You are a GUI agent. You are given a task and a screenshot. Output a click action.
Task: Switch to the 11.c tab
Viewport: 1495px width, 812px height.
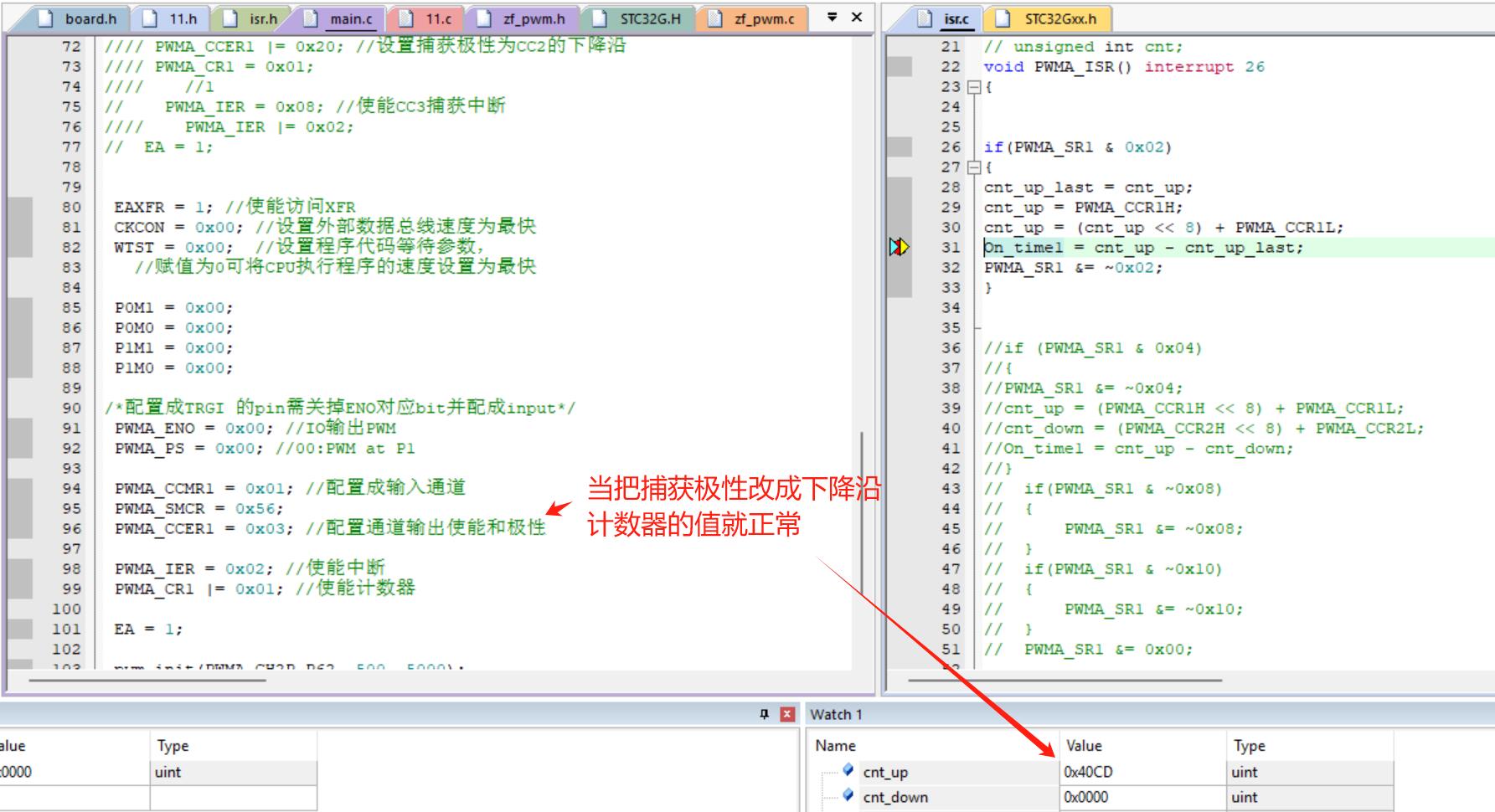pyautogui.click(x=426, y=18)
